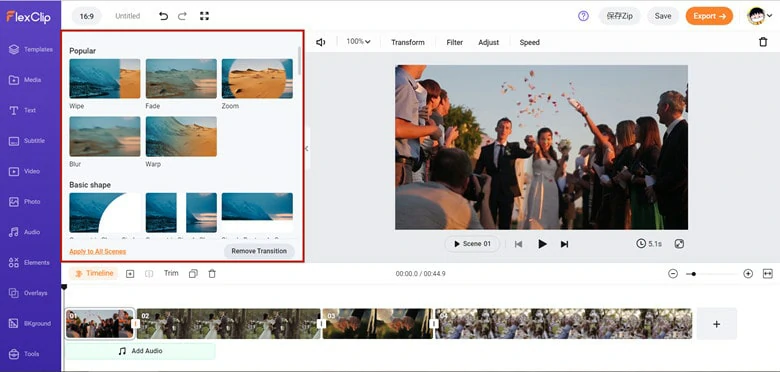The height and width of the screenshot is (372, 780).
Task: Skip to the previous scene
Action: pos(518,244)
